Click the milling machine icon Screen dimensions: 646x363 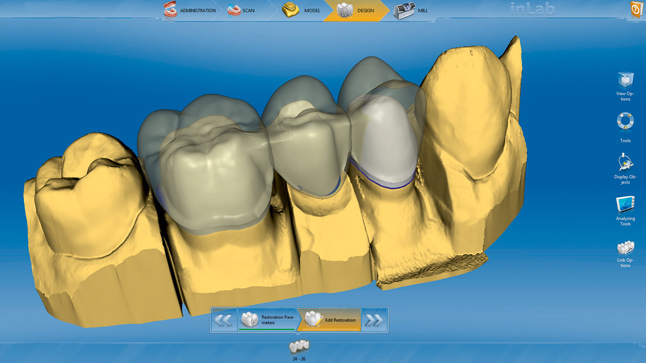coord(403,11)
